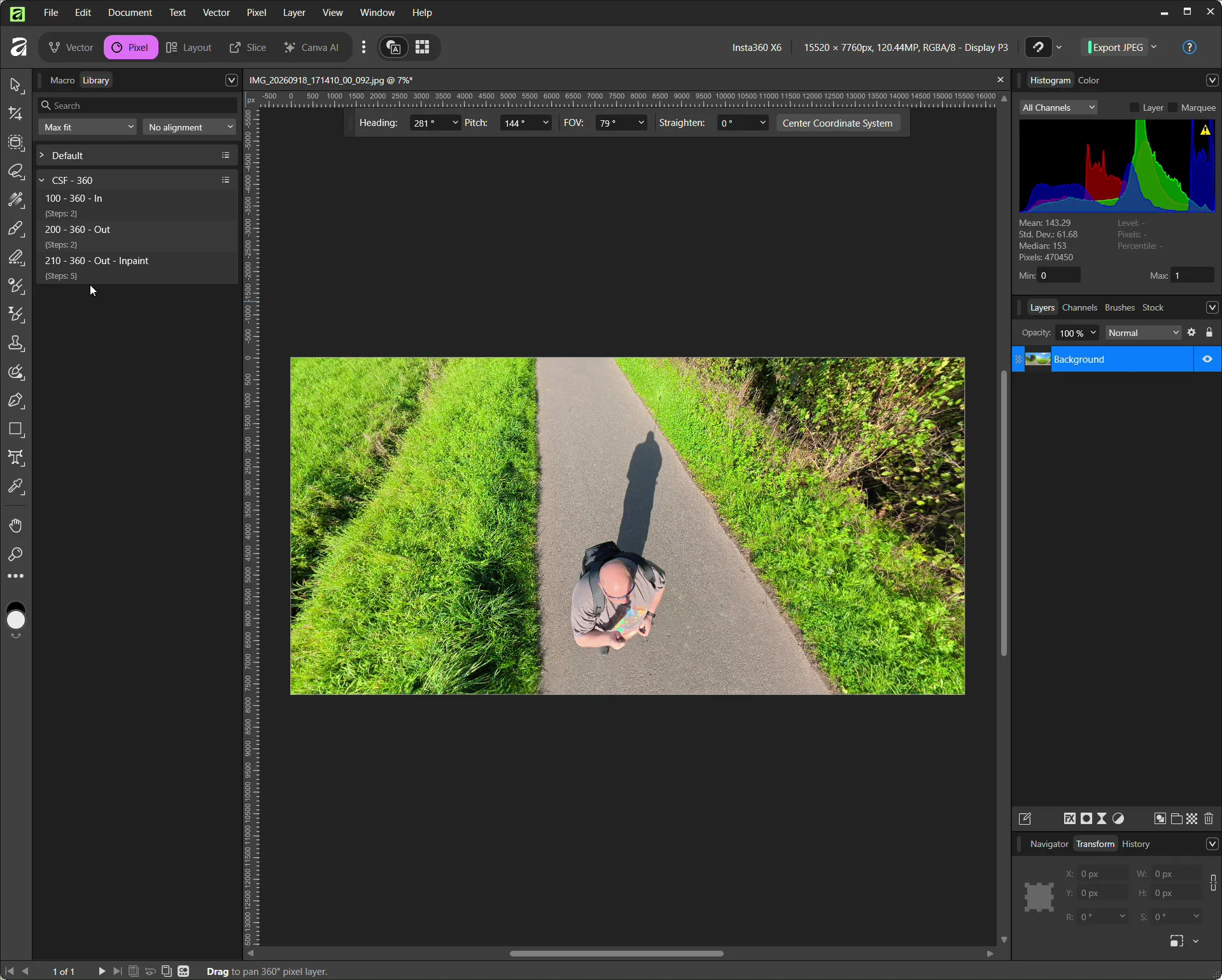Add a live filter layer

1102,819
